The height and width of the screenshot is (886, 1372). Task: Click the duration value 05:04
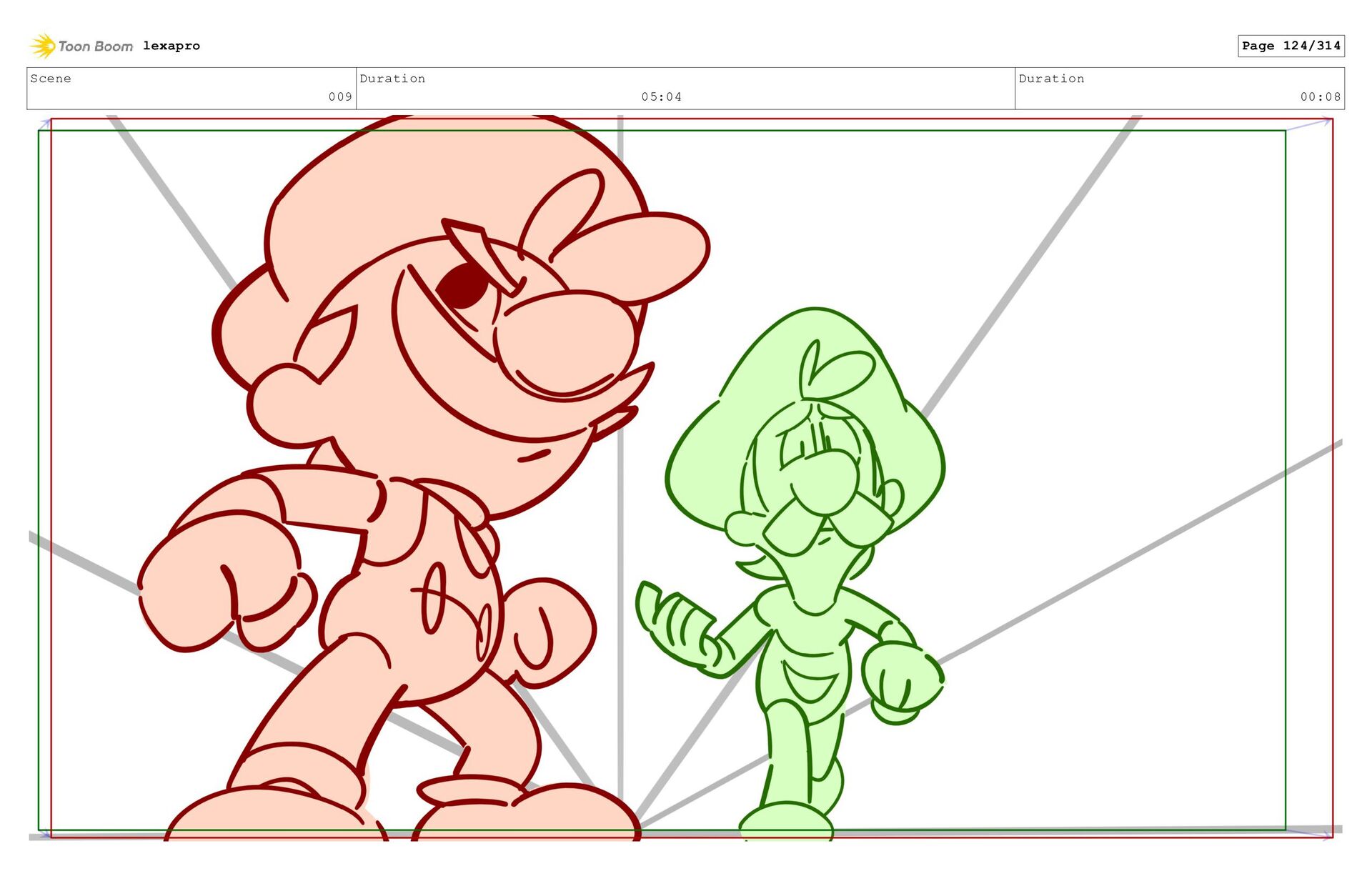(662, 96)
